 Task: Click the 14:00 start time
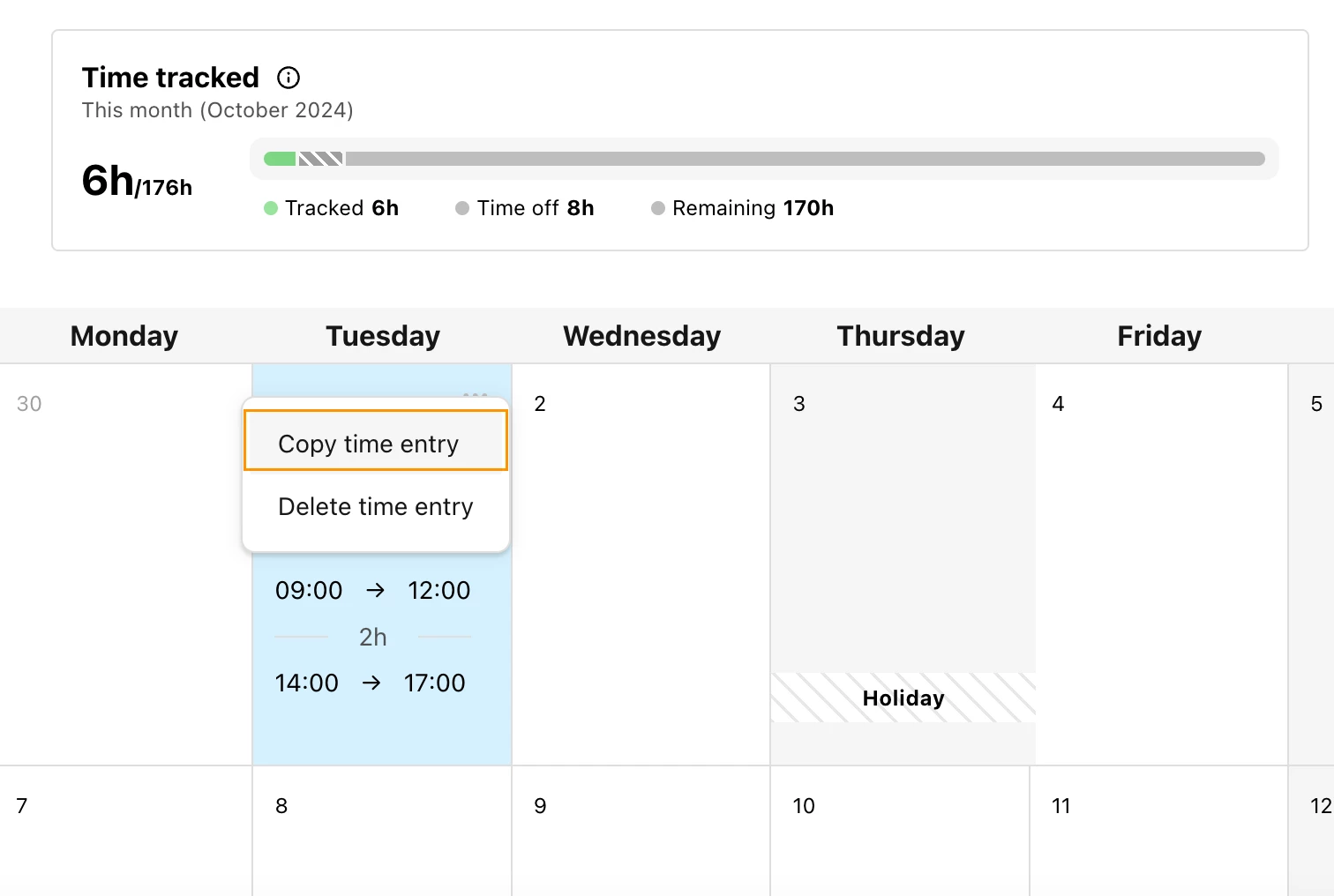pyautogui.click(x=306, y=683)
